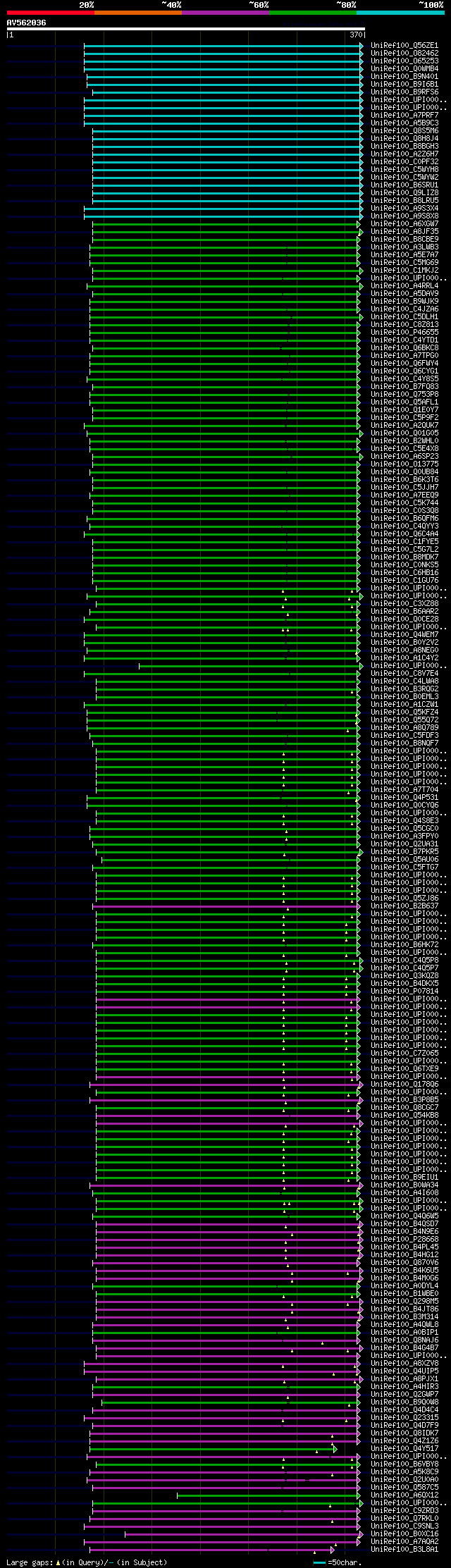Viewport: 451px width, 1568px height.
Task: Select the UniRef100_C1MKJ2 label
Action: click(404, 271)
